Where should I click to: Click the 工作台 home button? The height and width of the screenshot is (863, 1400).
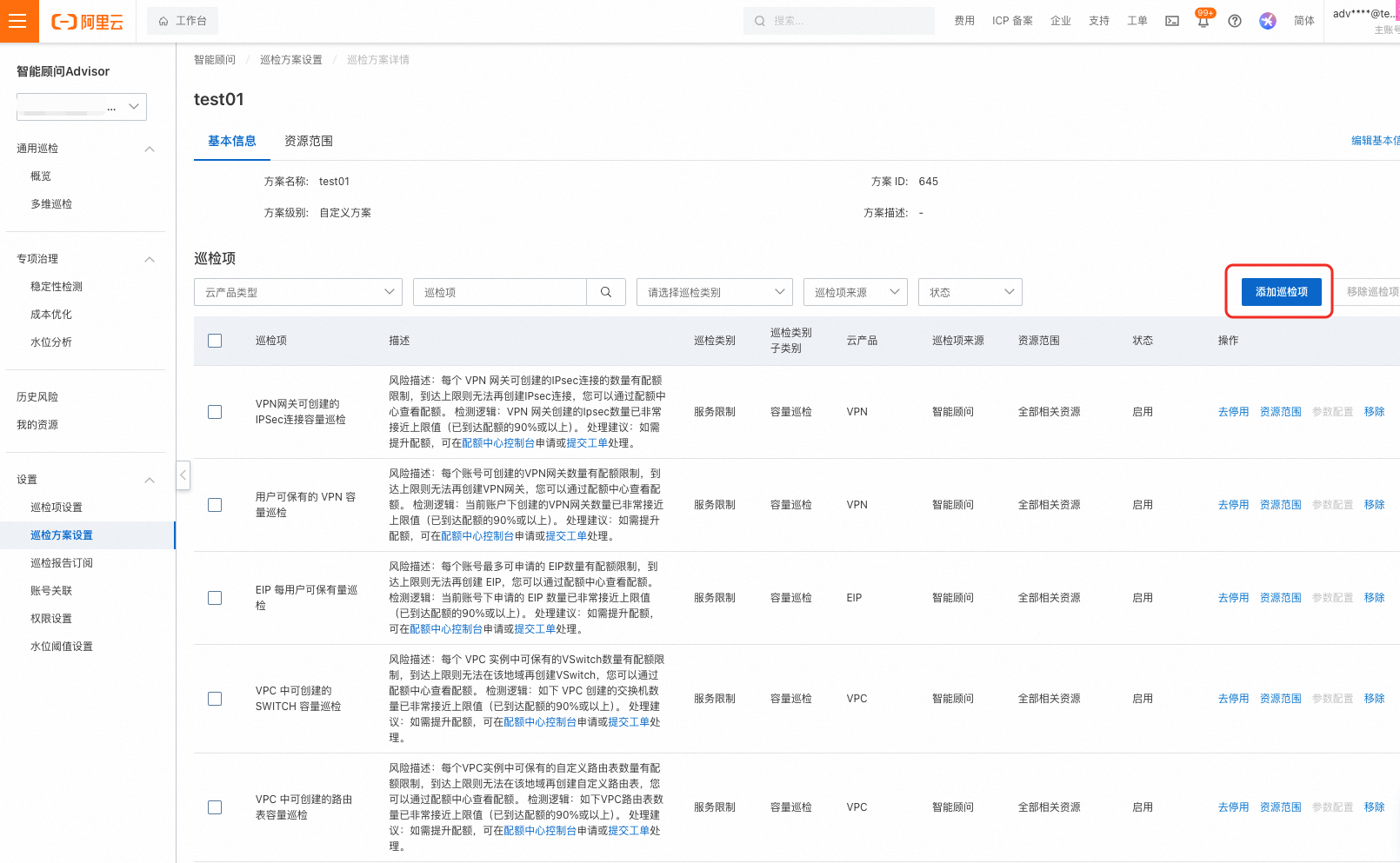(183, 21)
